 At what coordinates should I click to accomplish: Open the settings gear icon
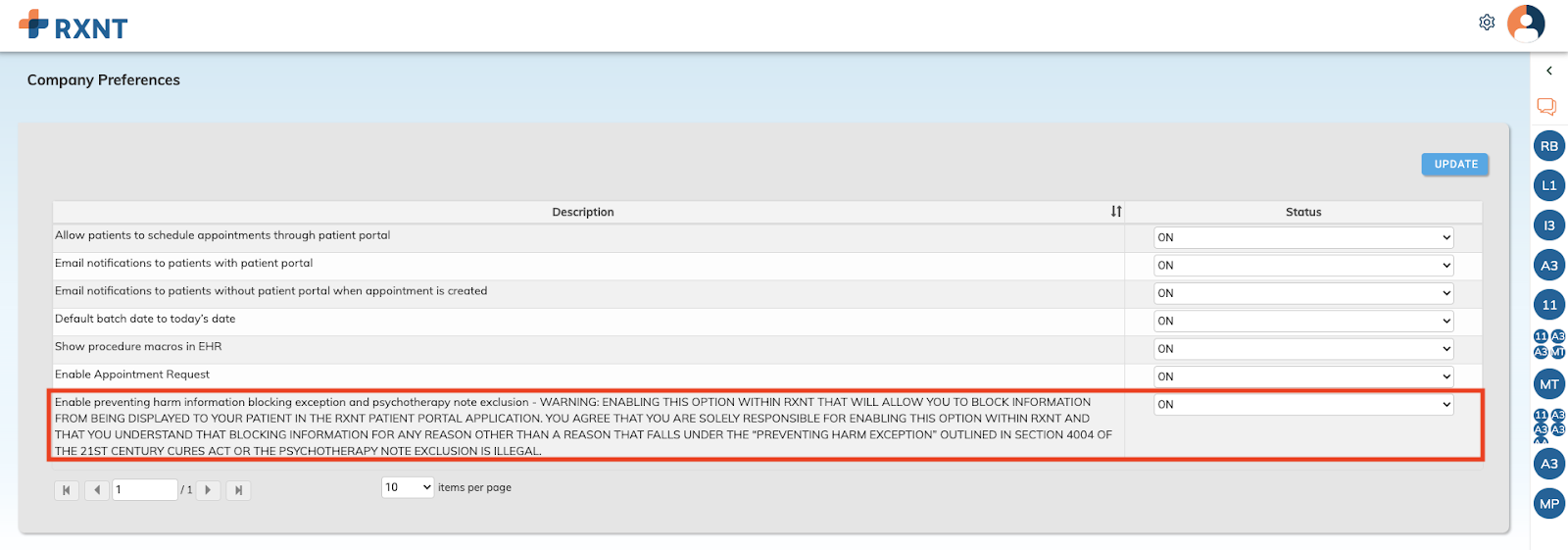coord(1487,23)
